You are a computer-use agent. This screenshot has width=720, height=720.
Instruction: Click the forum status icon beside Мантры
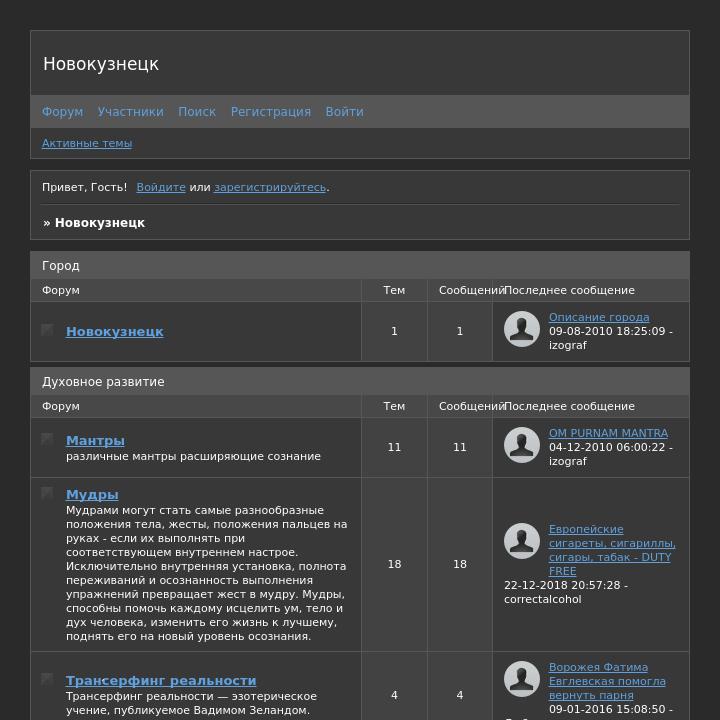(x=47, y=439)
